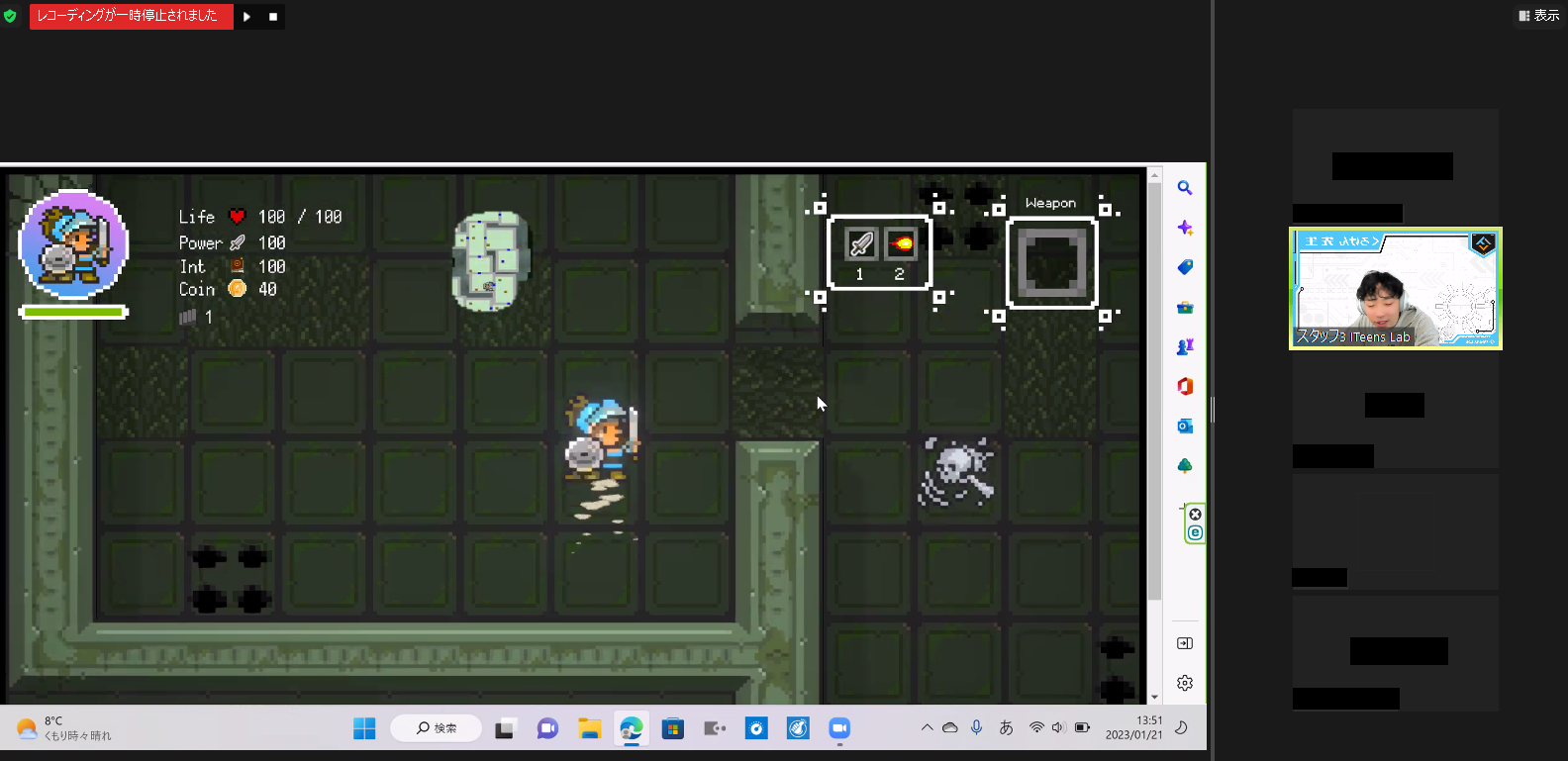Open the Windows Start menu

click(364, 729)
